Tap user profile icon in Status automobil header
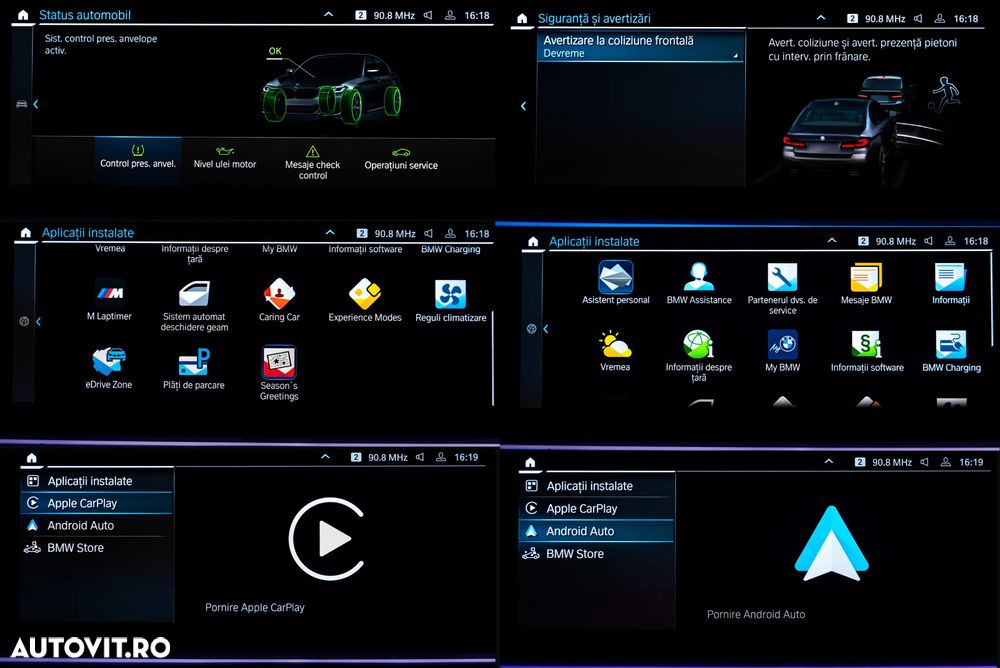The width and height of the screenshot is (1000, 668). (x=450, y=15)
